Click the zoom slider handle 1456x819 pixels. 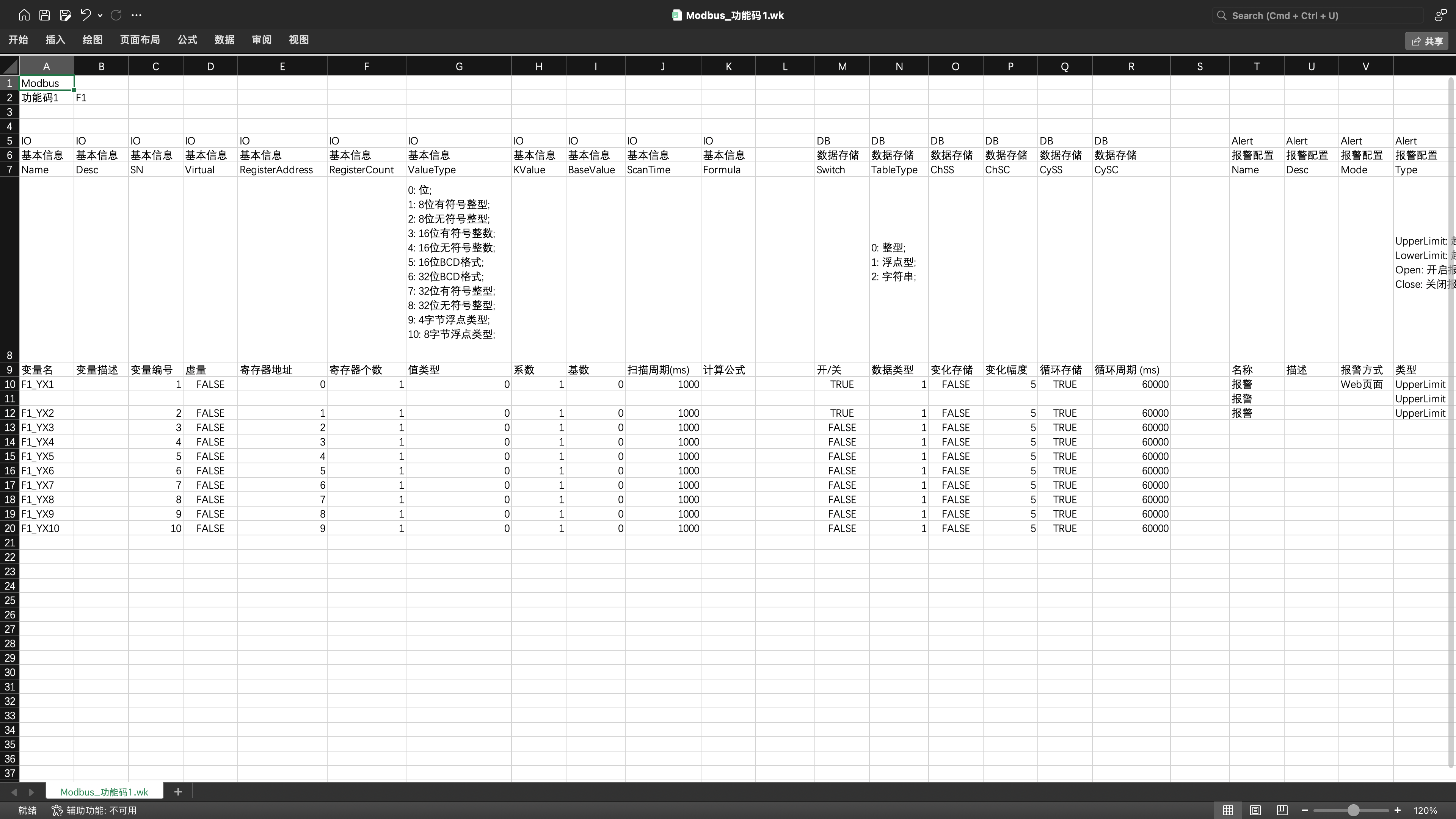tap(1353, 810)
